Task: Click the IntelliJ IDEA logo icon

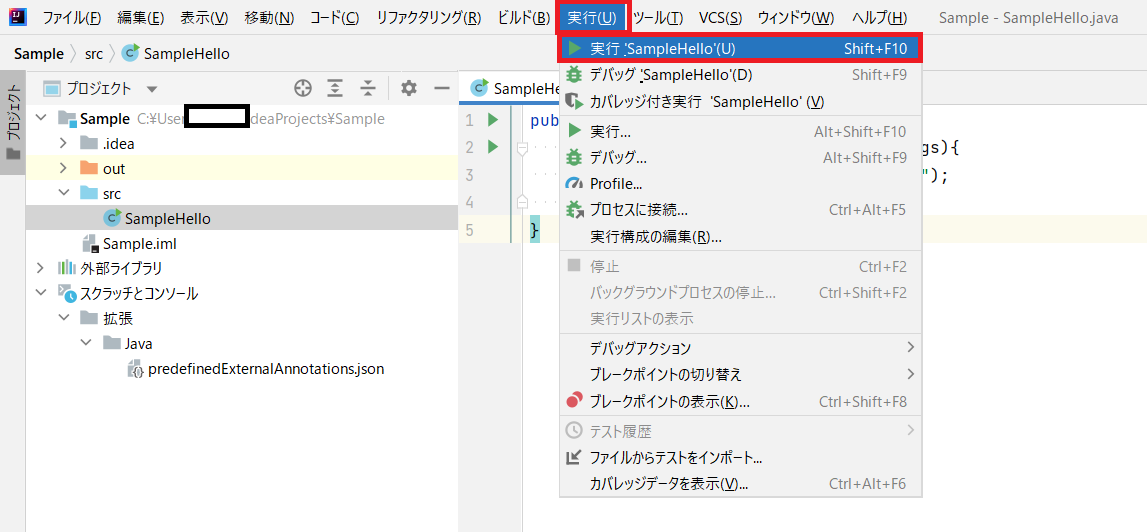Action: [17, 17]
